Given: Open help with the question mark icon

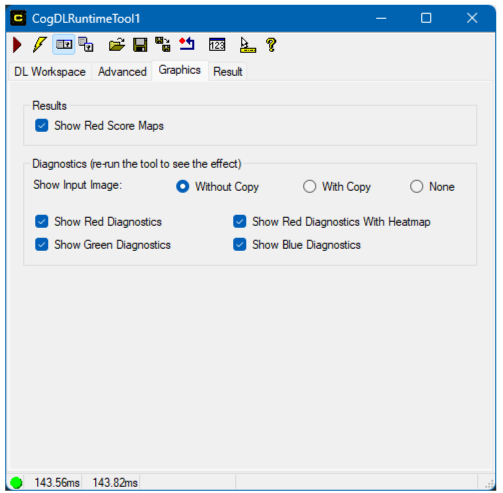Looking at the screenshot, I should point(271,45).
